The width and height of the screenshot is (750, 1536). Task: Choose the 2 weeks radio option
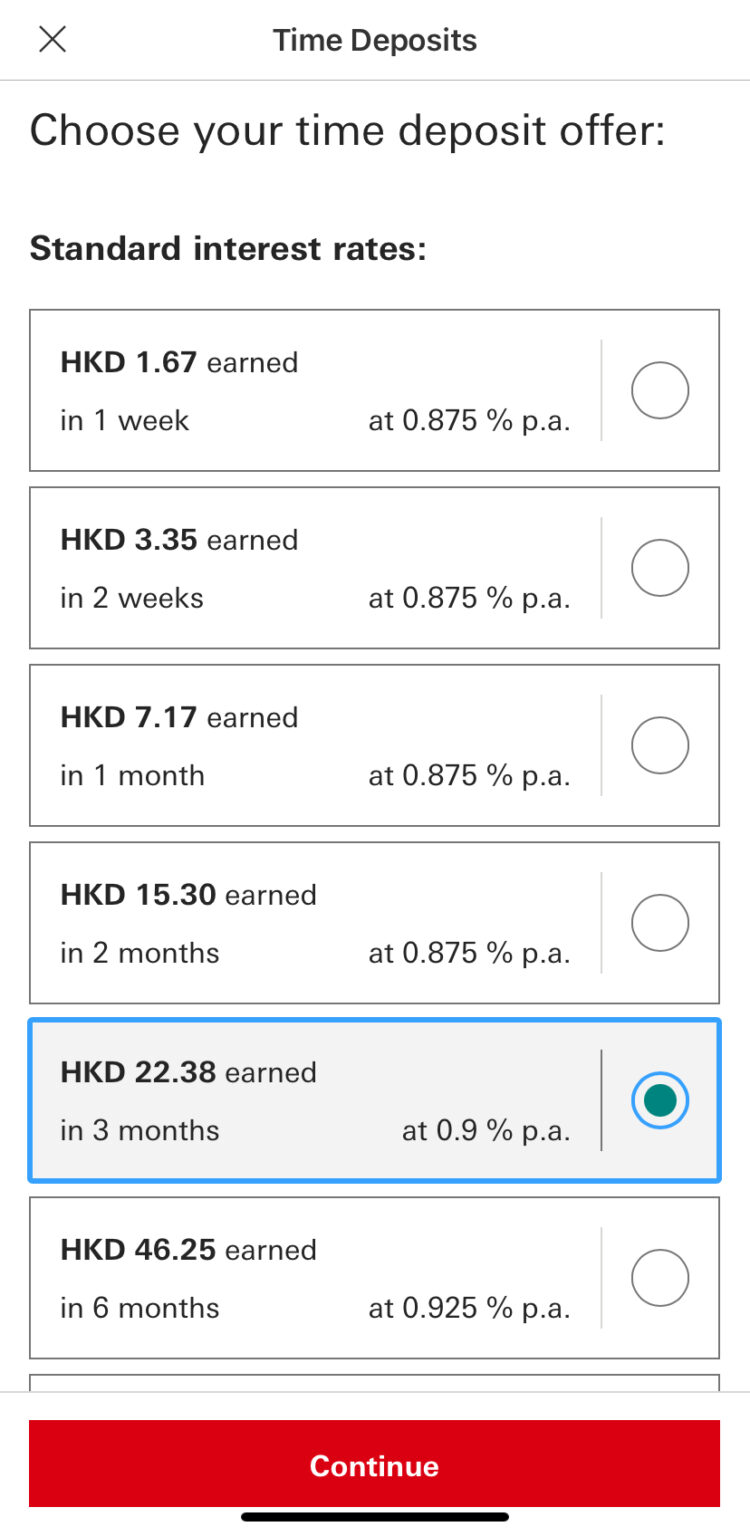[660, 568]
